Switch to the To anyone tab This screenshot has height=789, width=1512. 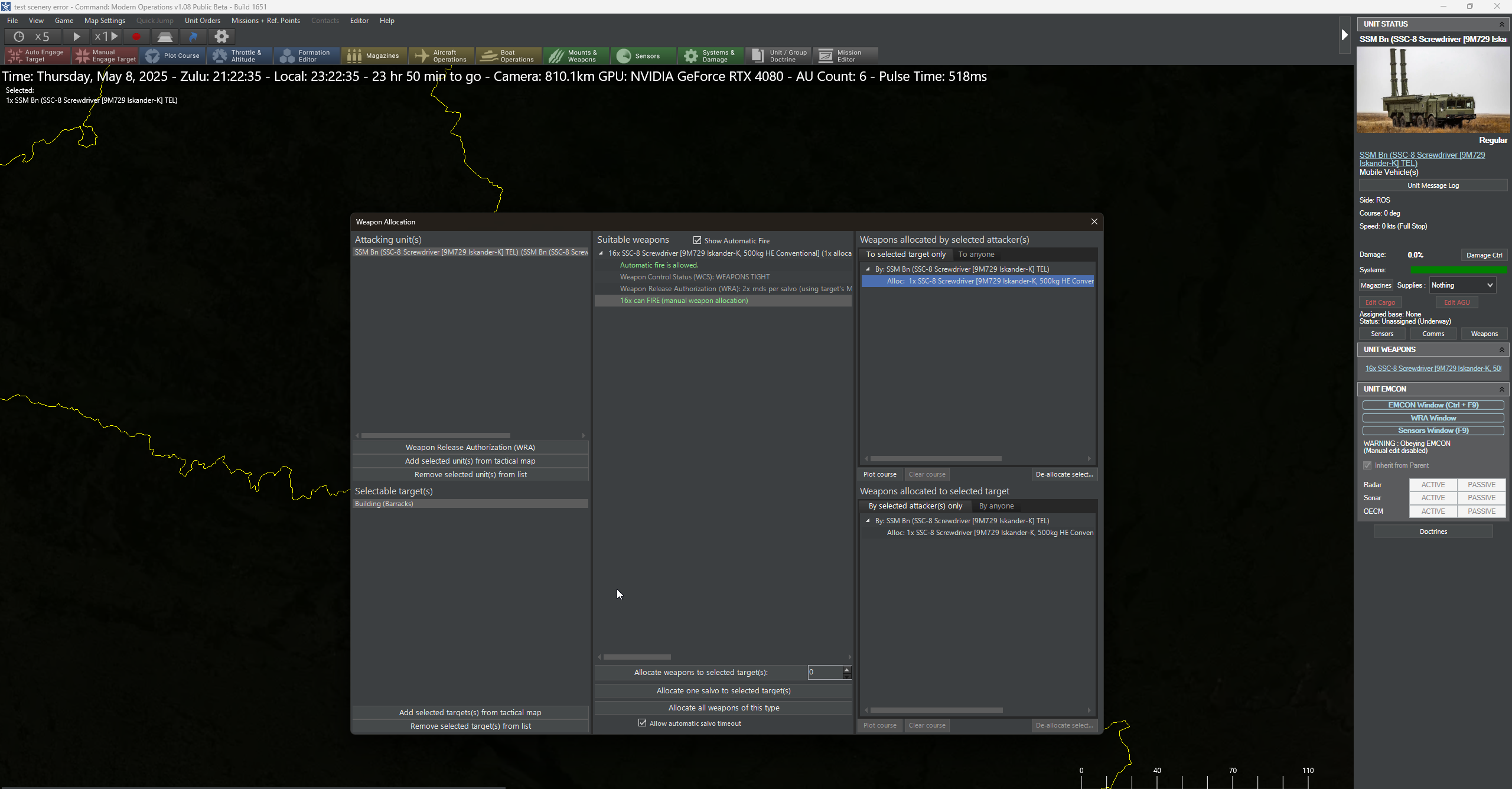(976, 255)
